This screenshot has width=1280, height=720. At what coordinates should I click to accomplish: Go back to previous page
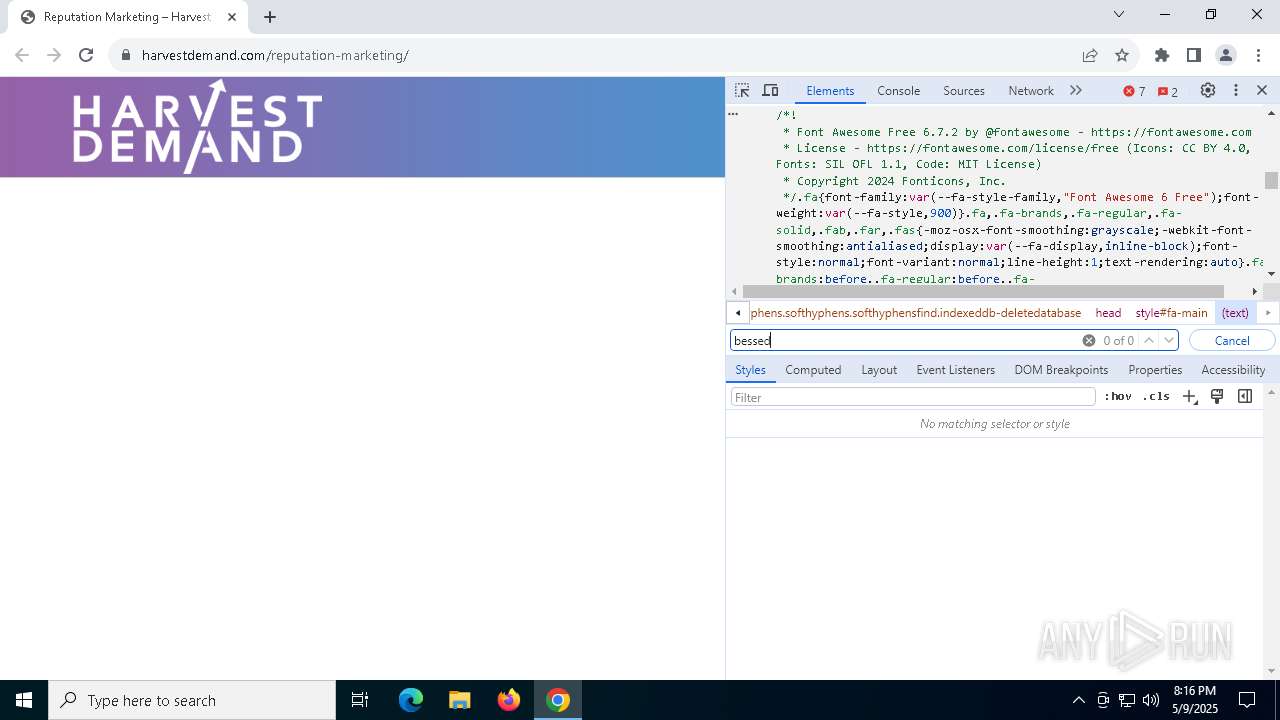coord(22,55)
